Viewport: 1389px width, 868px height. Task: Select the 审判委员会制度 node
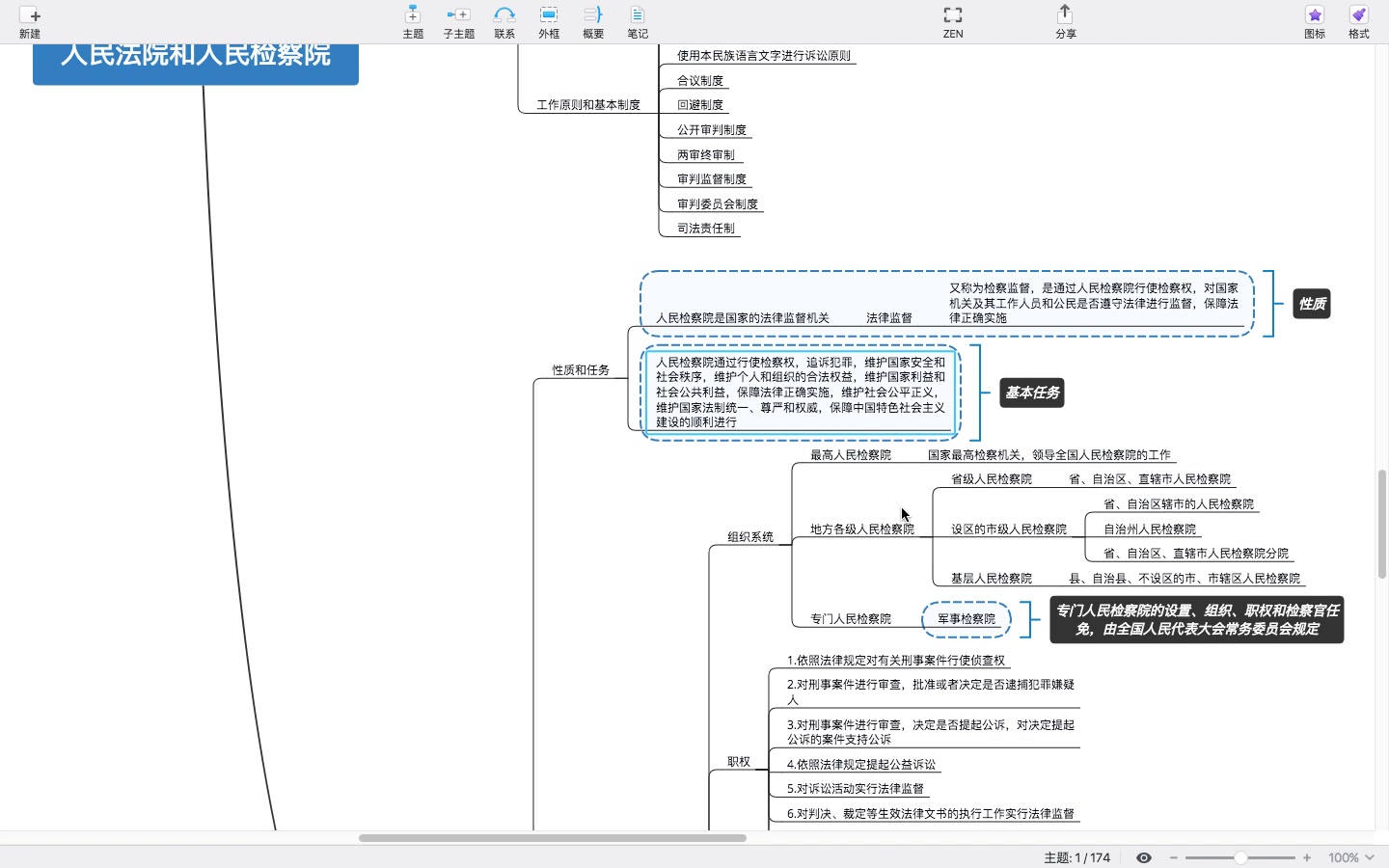point(718,204)
